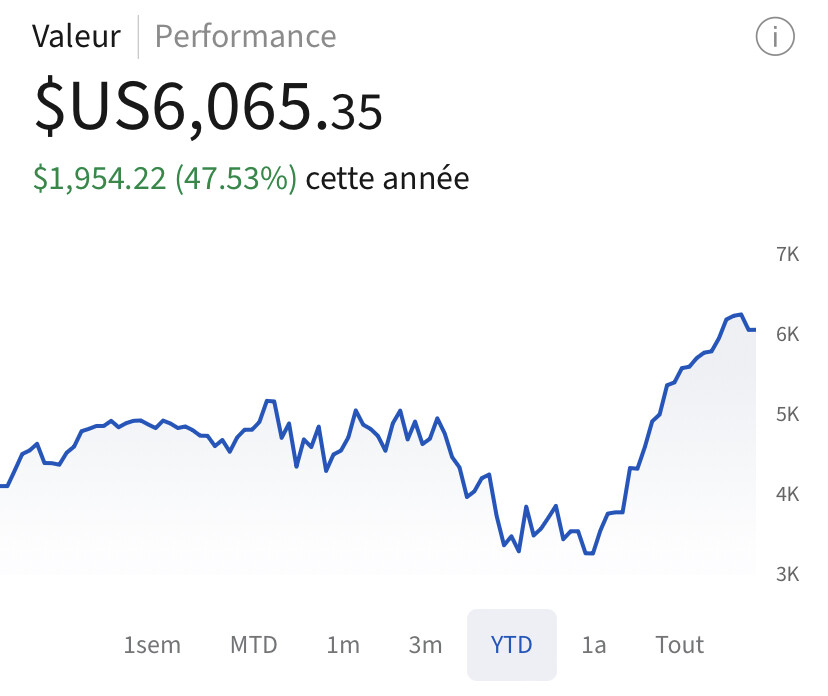Click the chart line's latest endpoint
Viewport: 828px width, 696px height.
pyautogui.click(x=754, y=330)
